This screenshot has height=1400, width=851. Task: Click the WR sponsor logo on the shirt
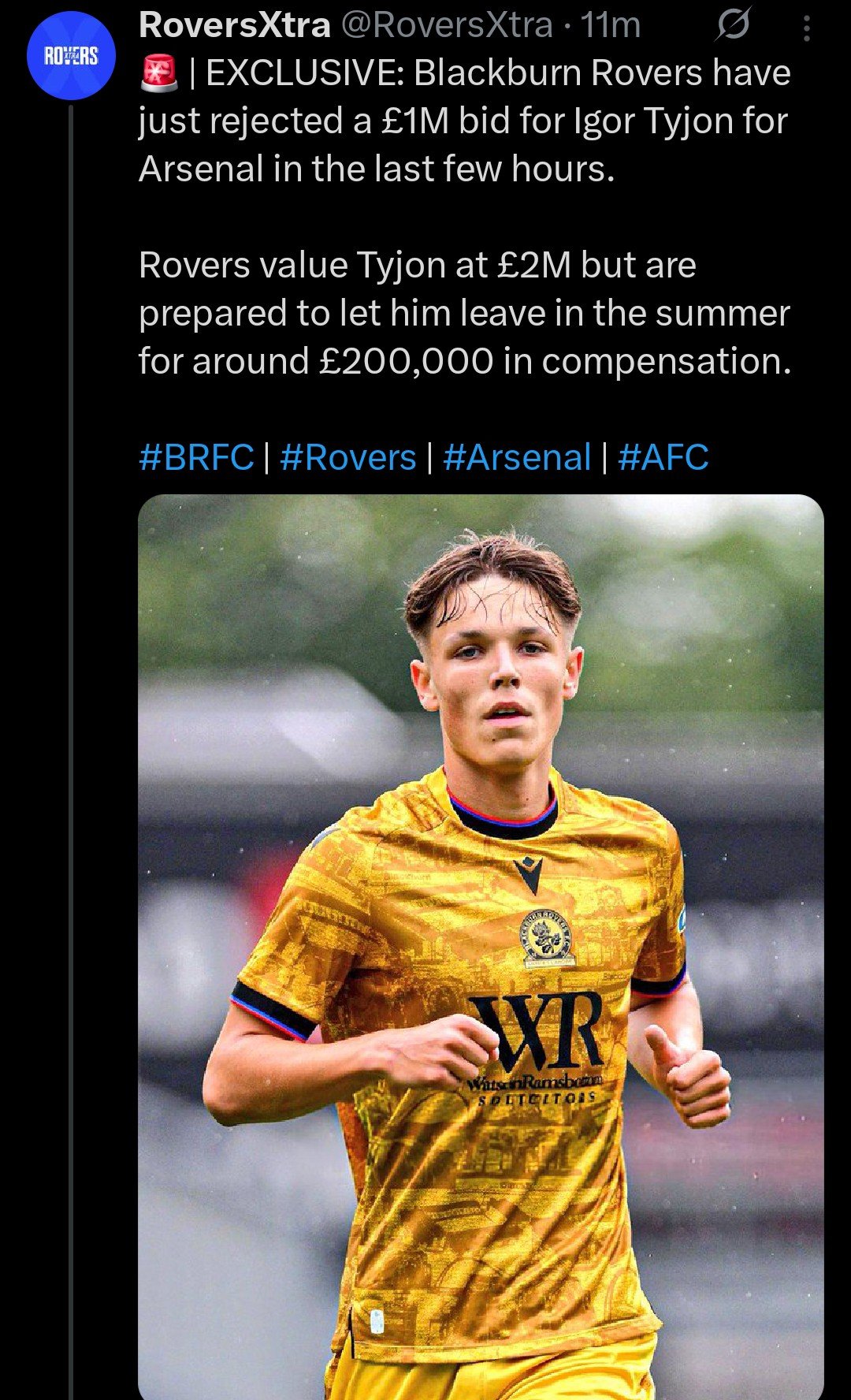[537, 1031]
